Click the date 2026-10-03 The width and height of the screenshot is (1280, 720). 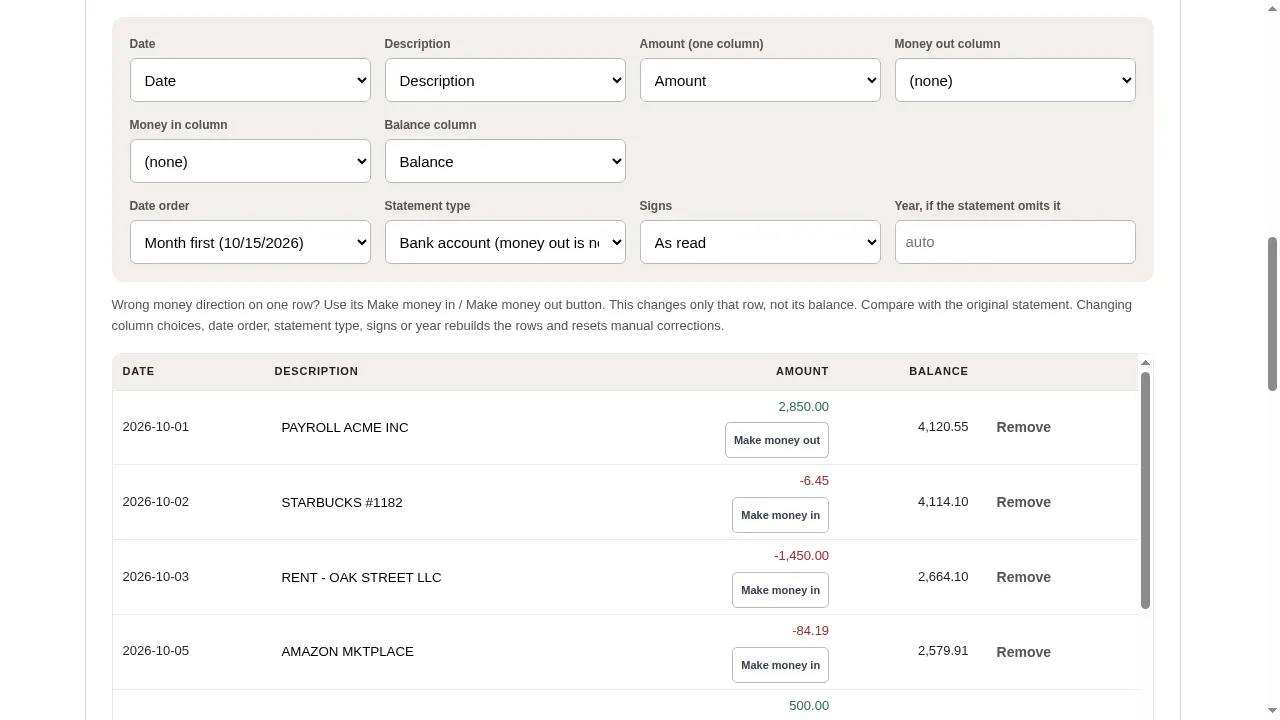[155, 577]
